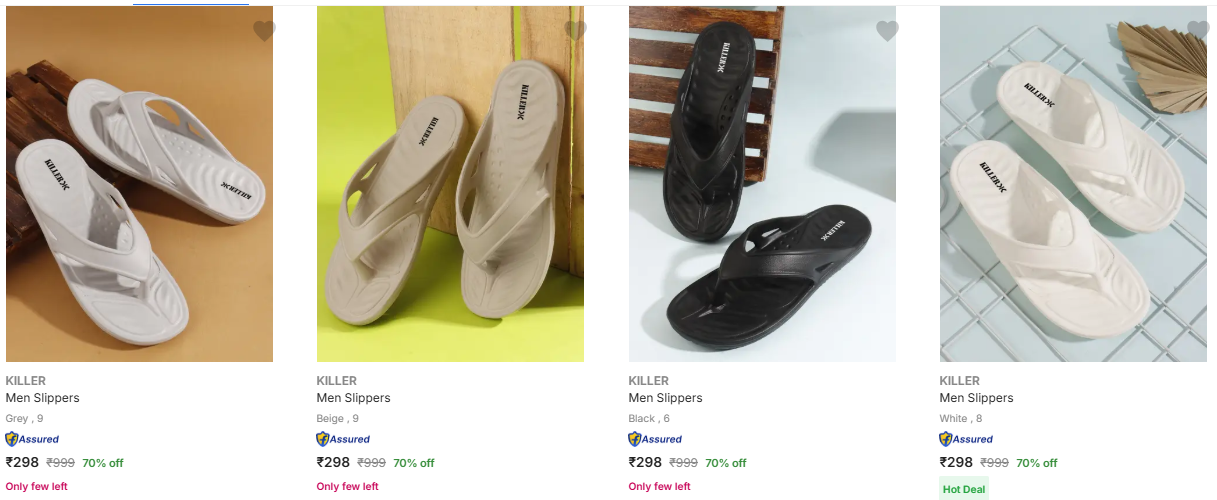The image size is (1217, 500).
Task: Wishlist the grey Killer slippers with heart icon
Action: point(264,31)
